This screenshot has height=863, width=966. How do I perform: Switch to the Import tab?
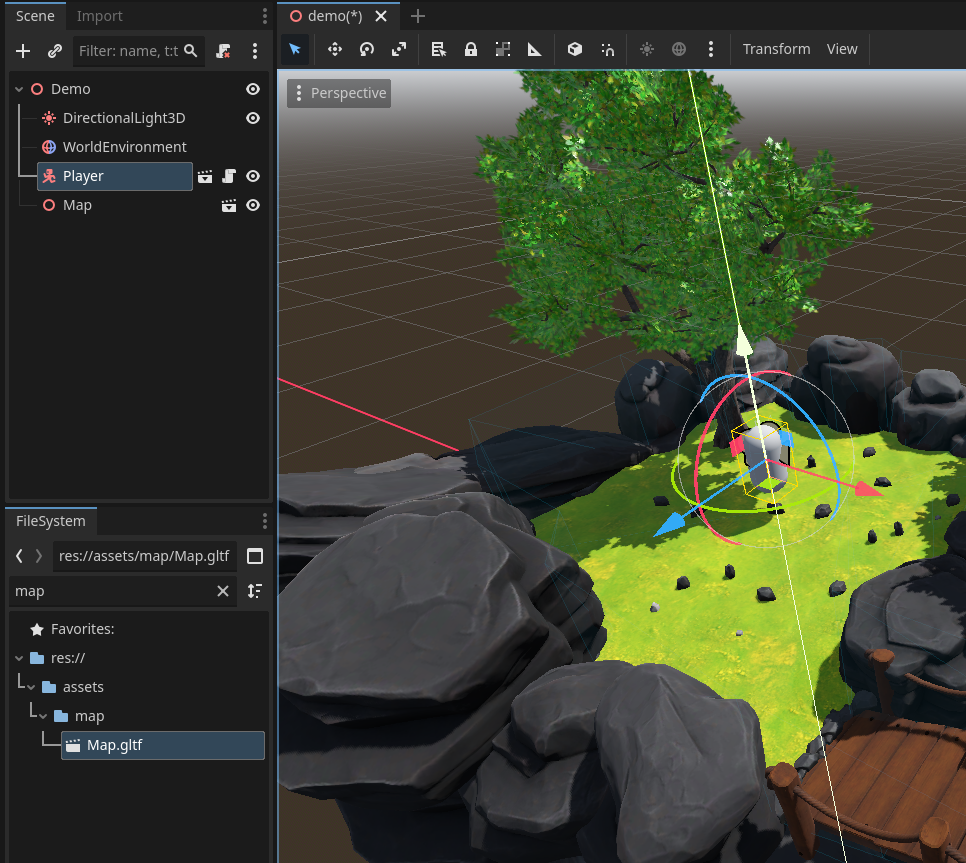point(100,16)
